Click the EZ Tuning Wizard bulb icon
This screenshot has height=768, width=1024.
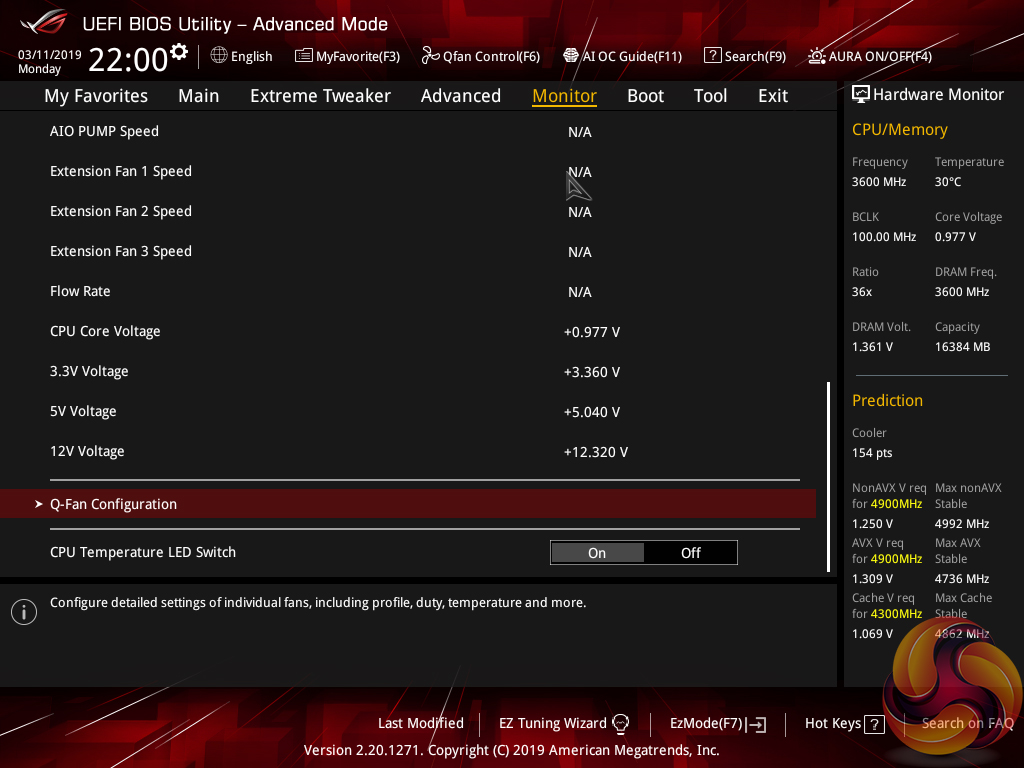pyautogui.click(x=620, y=723)
